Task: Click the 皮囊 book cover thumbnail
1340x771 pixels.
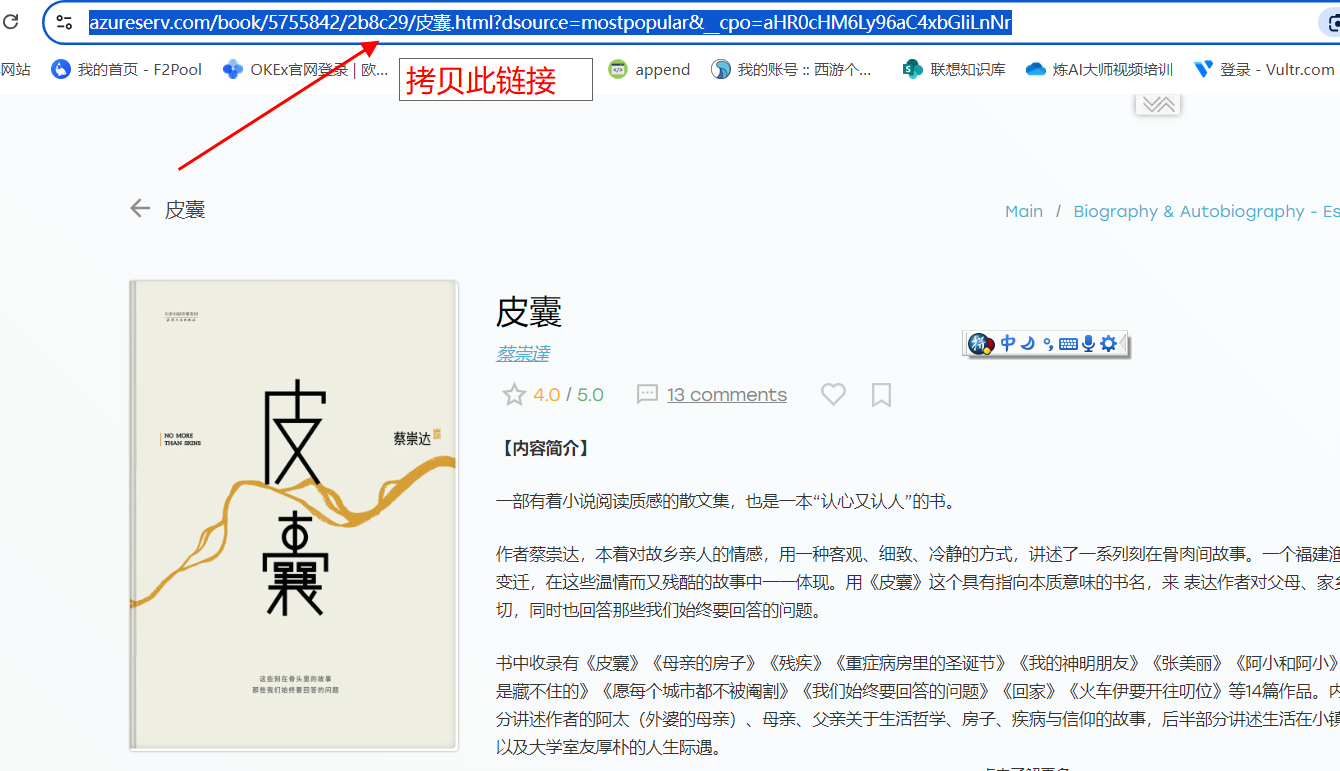Action: pos(294,515)
